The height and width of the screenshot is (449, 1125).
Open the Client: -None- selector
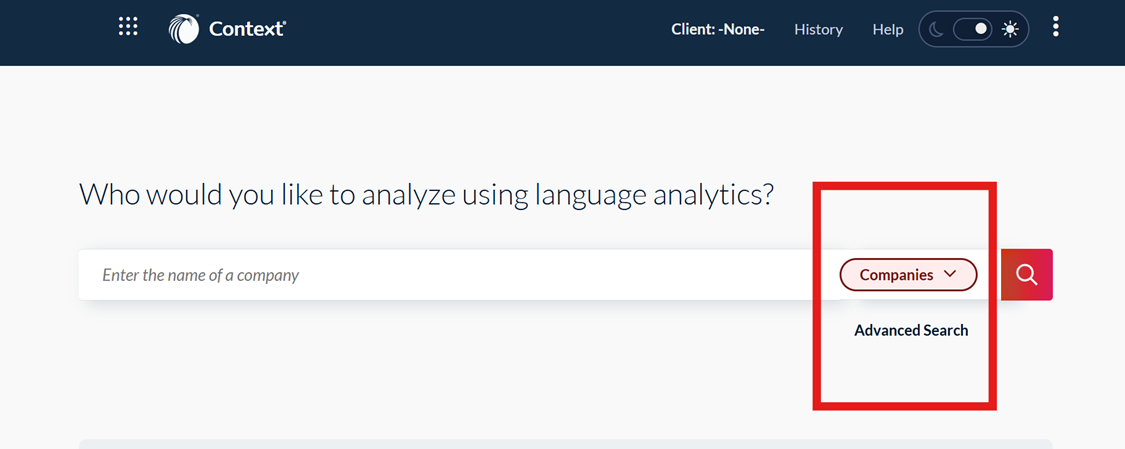718,29
